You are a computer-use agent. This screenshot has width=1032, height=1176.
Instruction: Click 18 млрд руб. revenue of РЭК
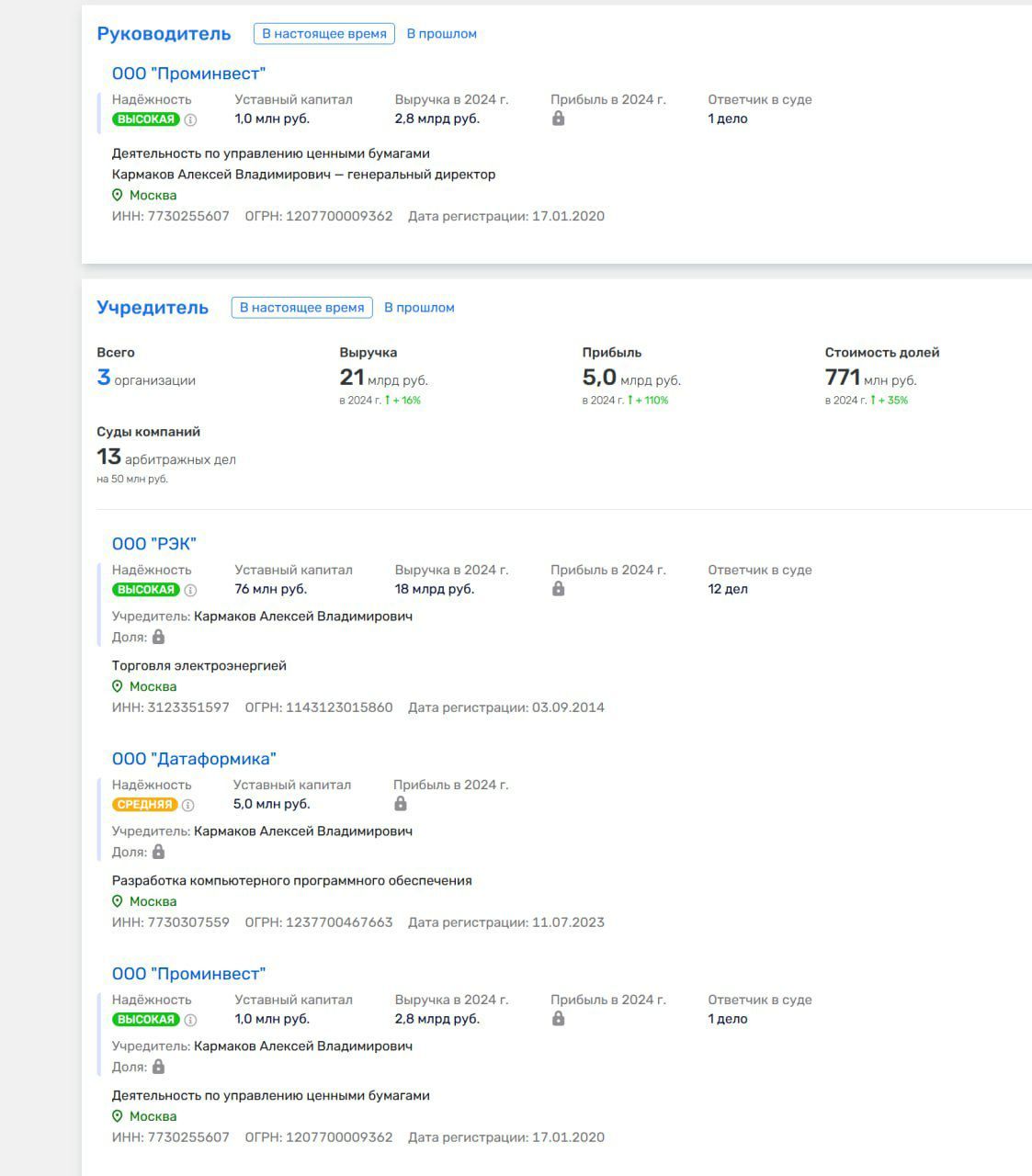(x=435, y=589)
